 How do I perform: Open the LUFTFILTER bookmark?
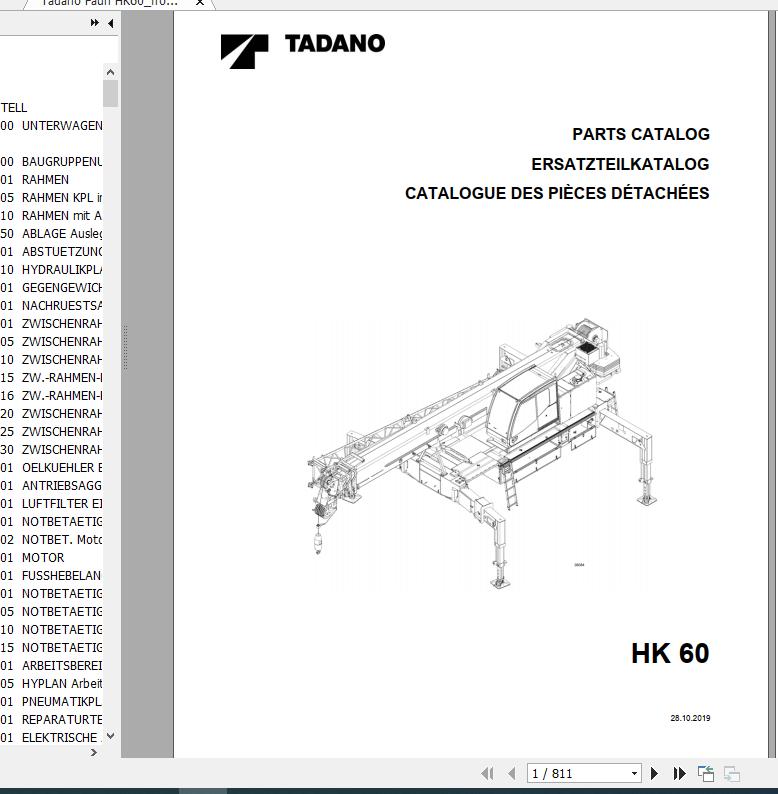tap(51, 504)
